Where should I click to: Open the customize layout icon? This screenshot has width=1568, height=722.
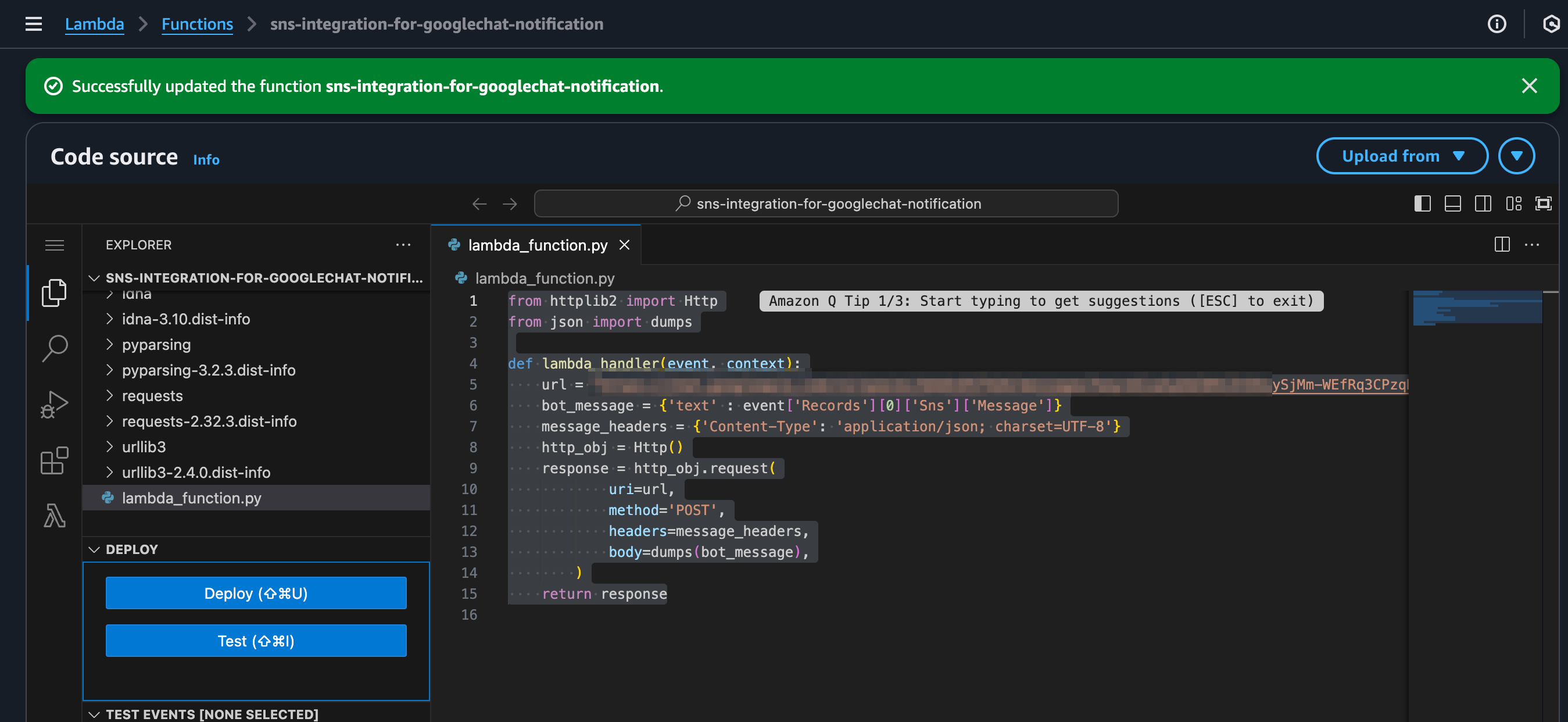(1514, 203)
